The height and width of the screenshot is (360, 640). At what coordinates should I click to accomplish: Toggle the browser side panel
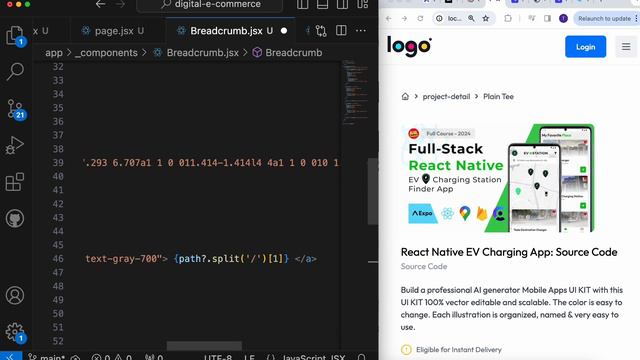547,18
